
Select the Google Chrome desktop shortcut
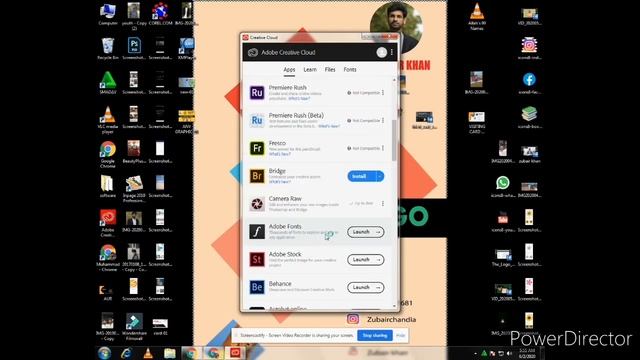[x=108, y=155]
